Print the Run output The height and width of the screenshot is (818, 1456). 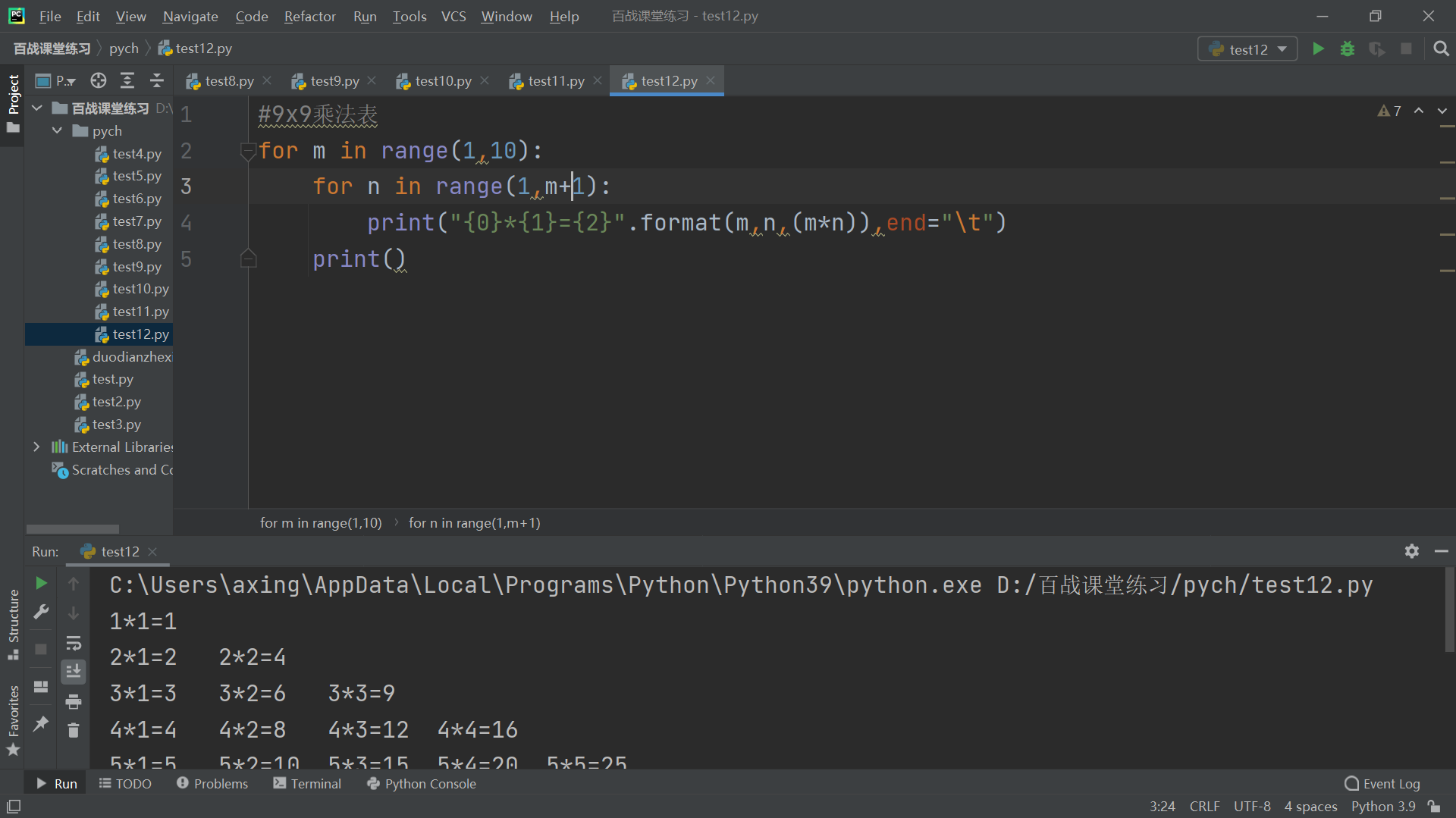tap(74, 702)
